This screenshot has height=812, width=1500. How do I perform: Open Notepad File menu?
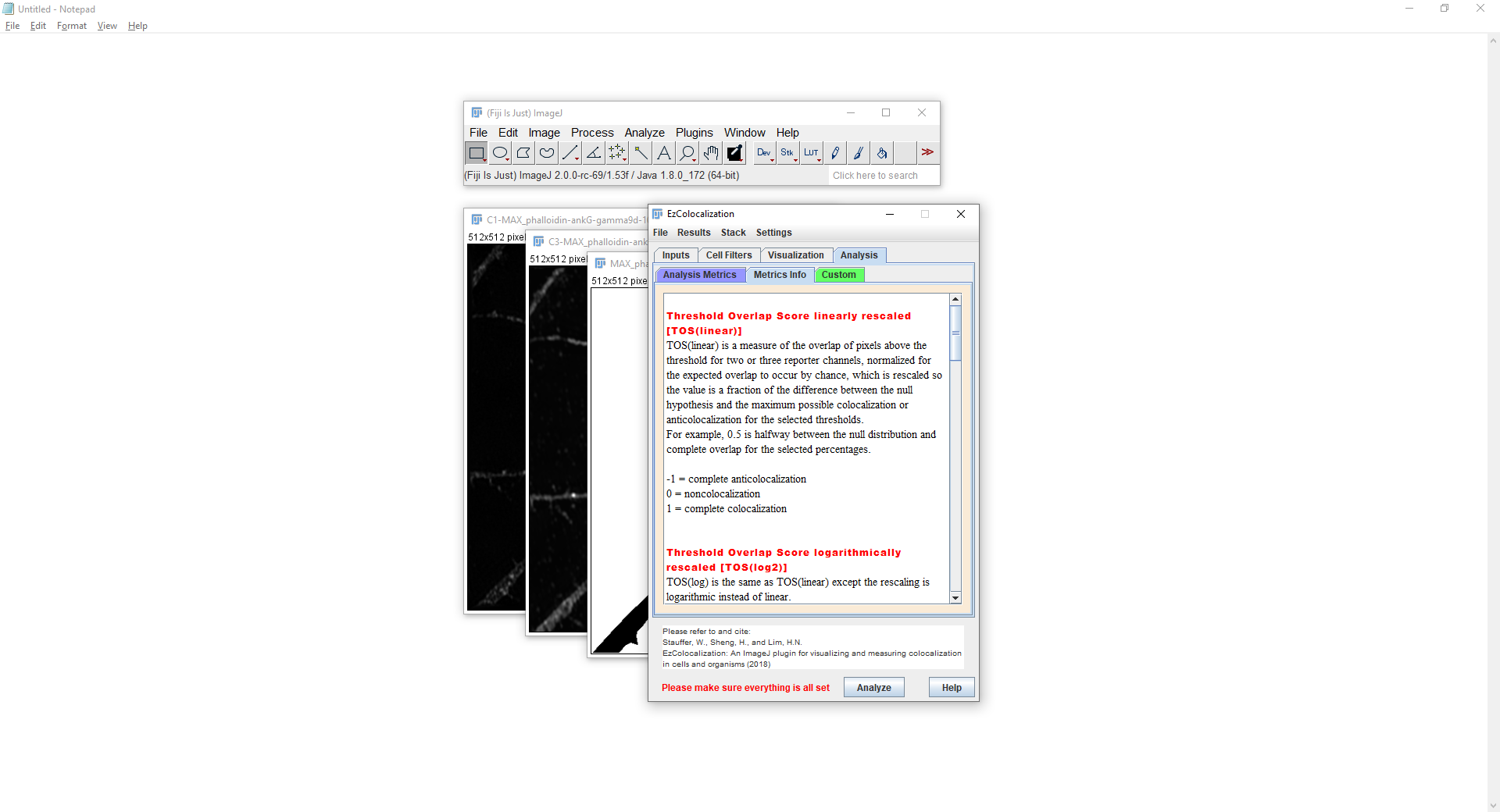coord(12,26)
